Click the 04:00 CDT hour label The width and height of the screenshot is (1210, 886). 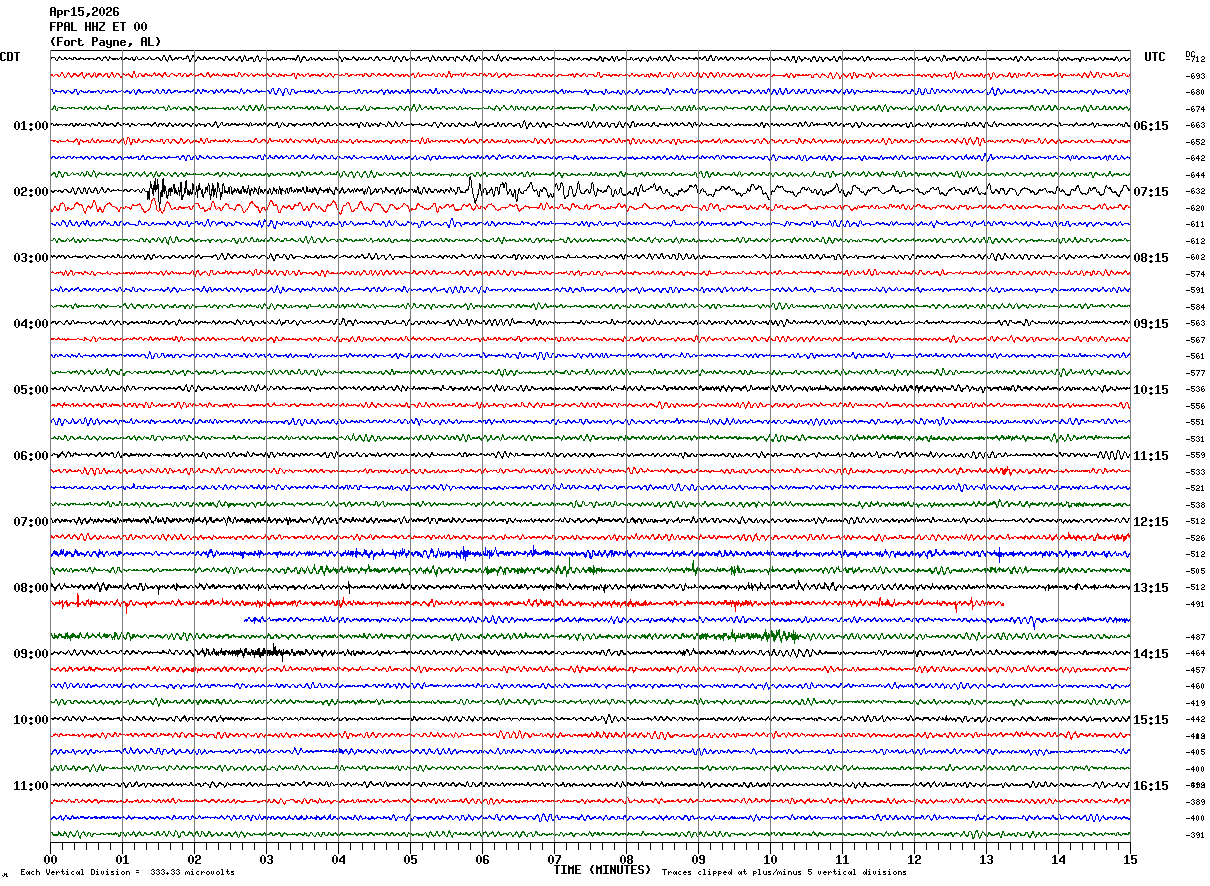coord(30,324)
